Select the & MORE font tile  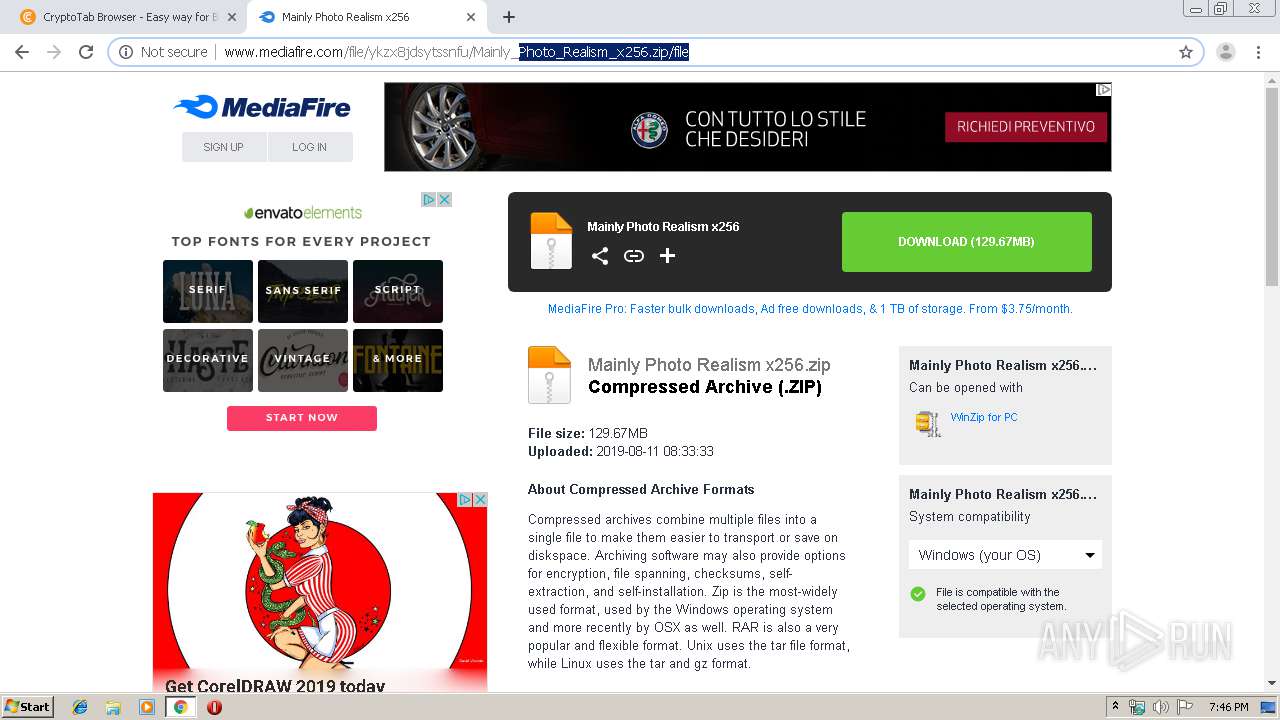click(x=398, y=360)
